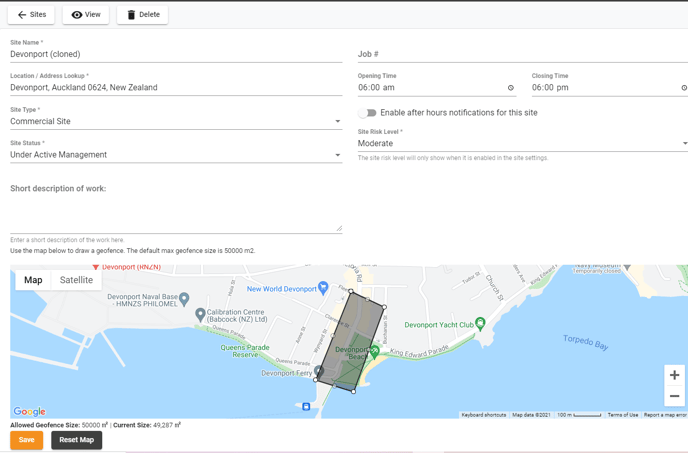Image resolution: width=688 pixels, height=453 pixels.
Task: Click the Devonport (RNZN) red marker
Action: [96, 267]
